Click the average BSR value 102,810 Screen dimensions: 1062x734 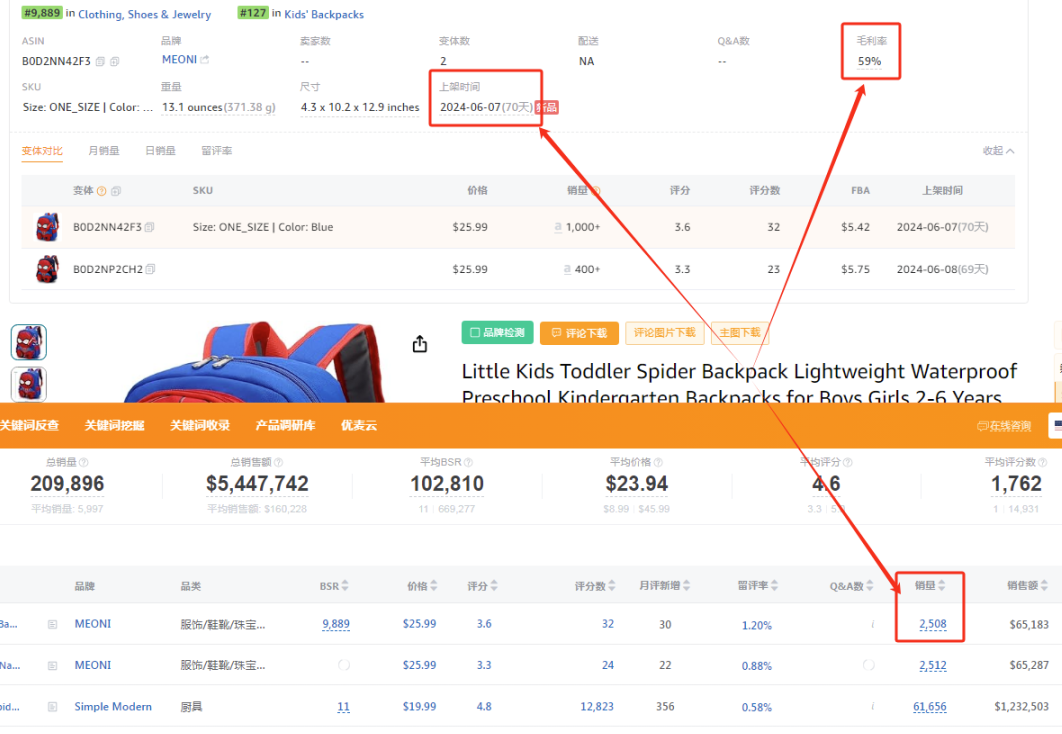[447, 483]
